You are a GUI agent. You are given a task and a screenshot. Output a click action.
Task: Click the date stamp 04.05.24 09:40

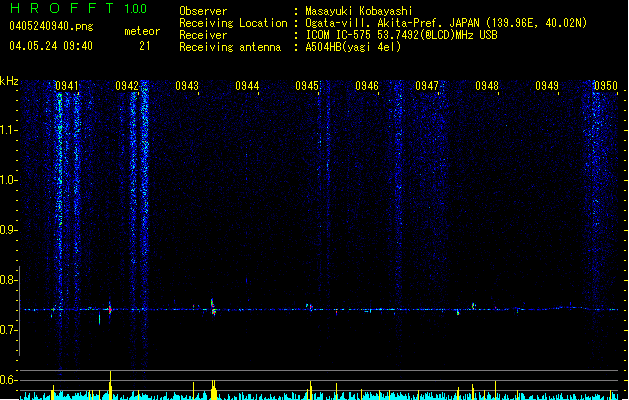coord(51,46)
